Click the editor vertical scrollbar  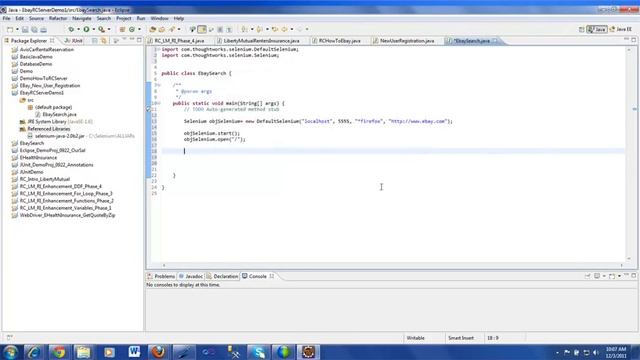(629, 154)
